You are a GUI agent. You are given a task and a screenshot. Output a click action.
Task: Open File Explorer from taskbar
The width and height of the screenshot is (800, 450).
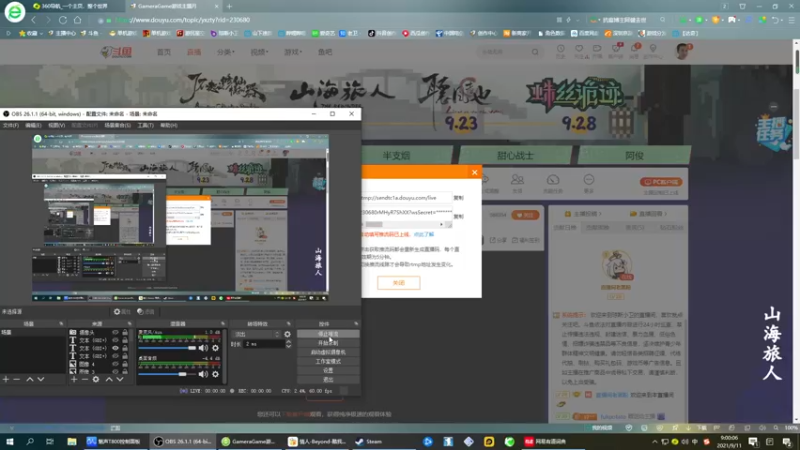tap(71, 442)
